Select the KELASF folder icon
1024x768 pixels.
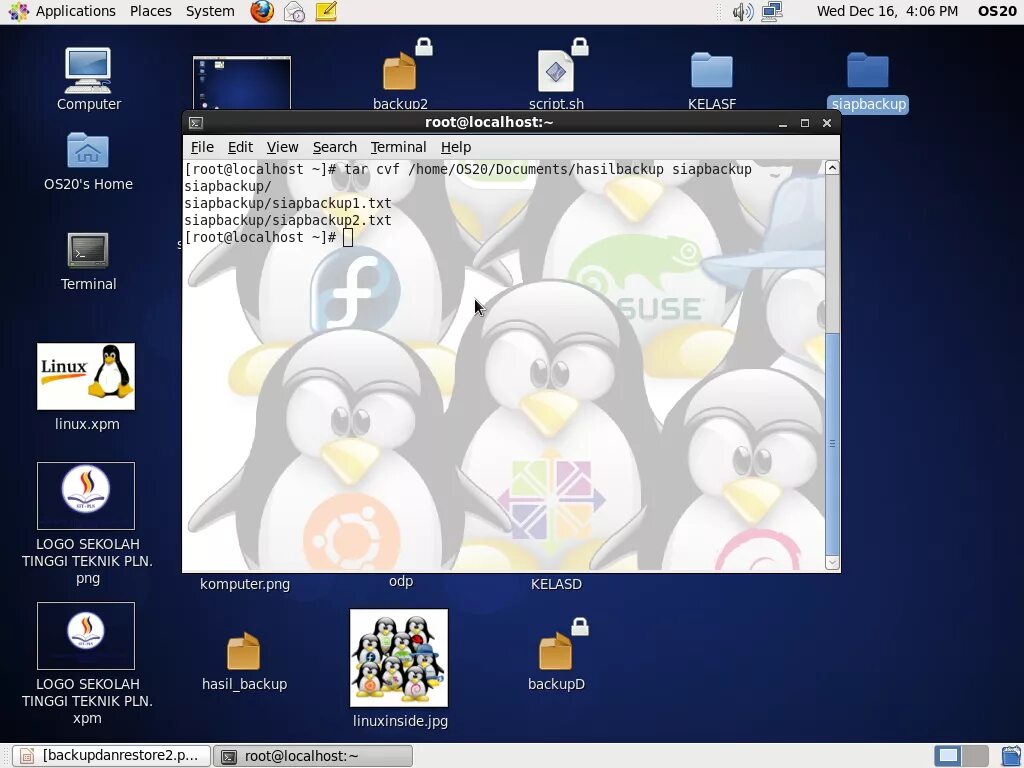[x=712, y=70]
